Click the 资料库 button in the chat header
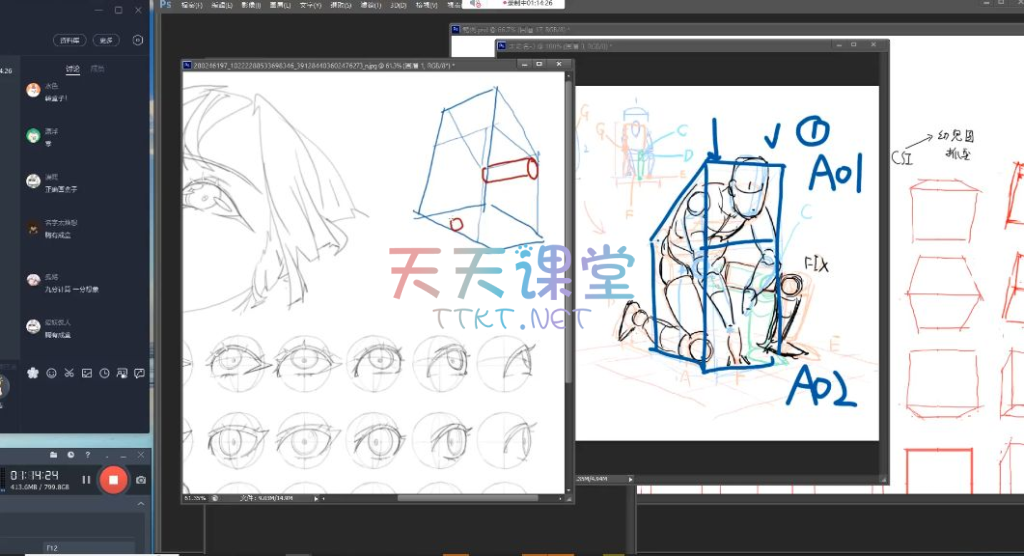Image resolution: width=1024 pixels, height=556 pixels. click(x=69, y=41)
